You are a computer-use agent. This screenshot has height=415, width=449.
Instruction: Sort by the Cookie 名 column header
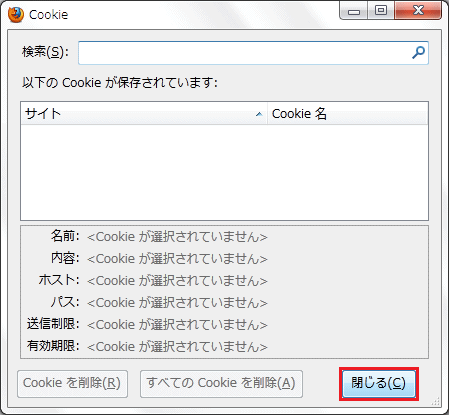tap(348, 114)
